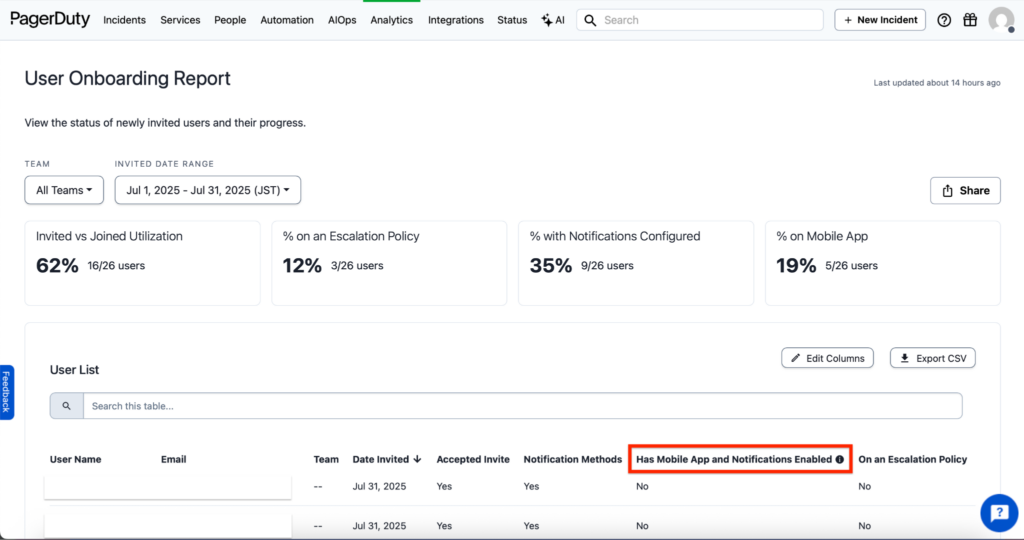Click the Search this table field
The width and height of the screenshot is (1024, 540).
(520, 406)
